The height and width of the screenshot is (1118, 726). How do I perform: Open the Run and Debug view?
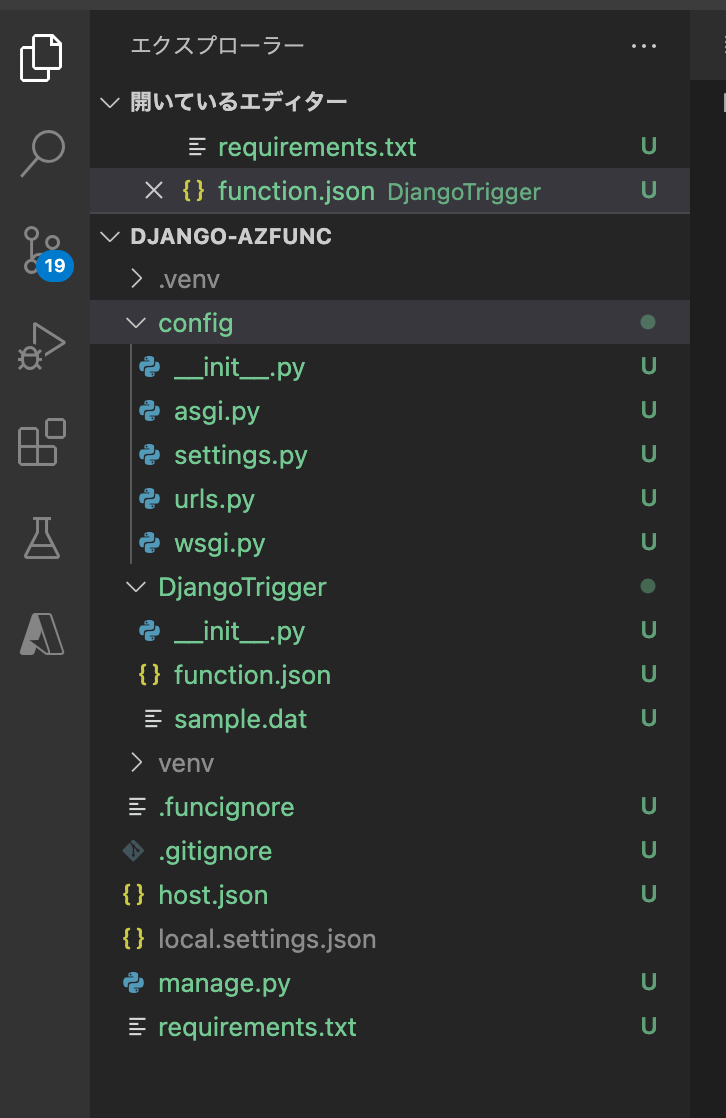coord(42,346)
